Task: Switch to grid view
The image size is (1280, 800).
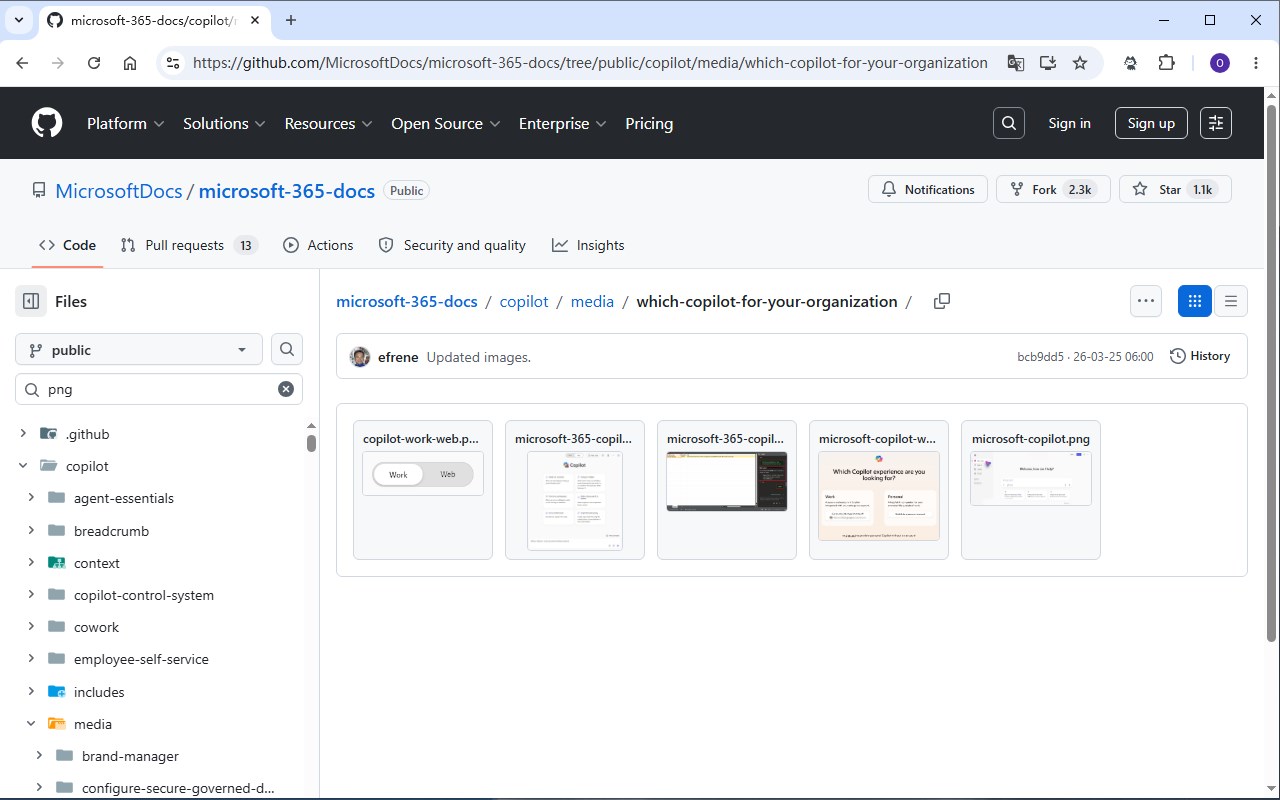Action: [x=1195, y=301]
